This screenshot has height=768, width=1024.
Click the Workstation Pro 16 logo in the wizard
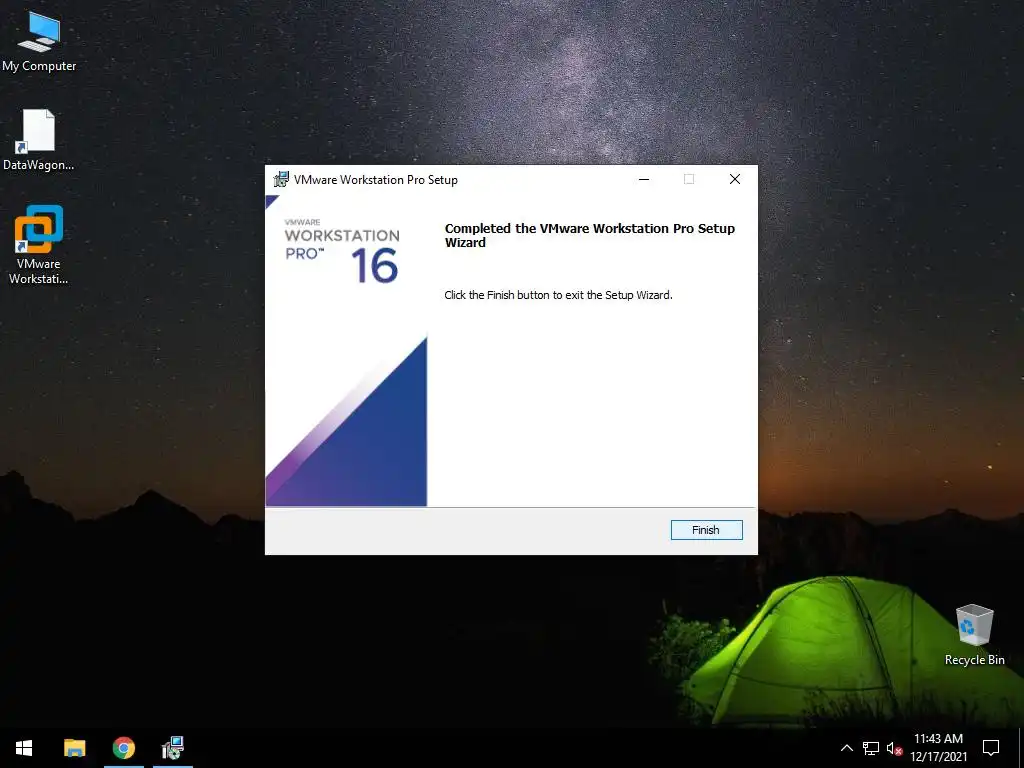(x=342, y=251)
